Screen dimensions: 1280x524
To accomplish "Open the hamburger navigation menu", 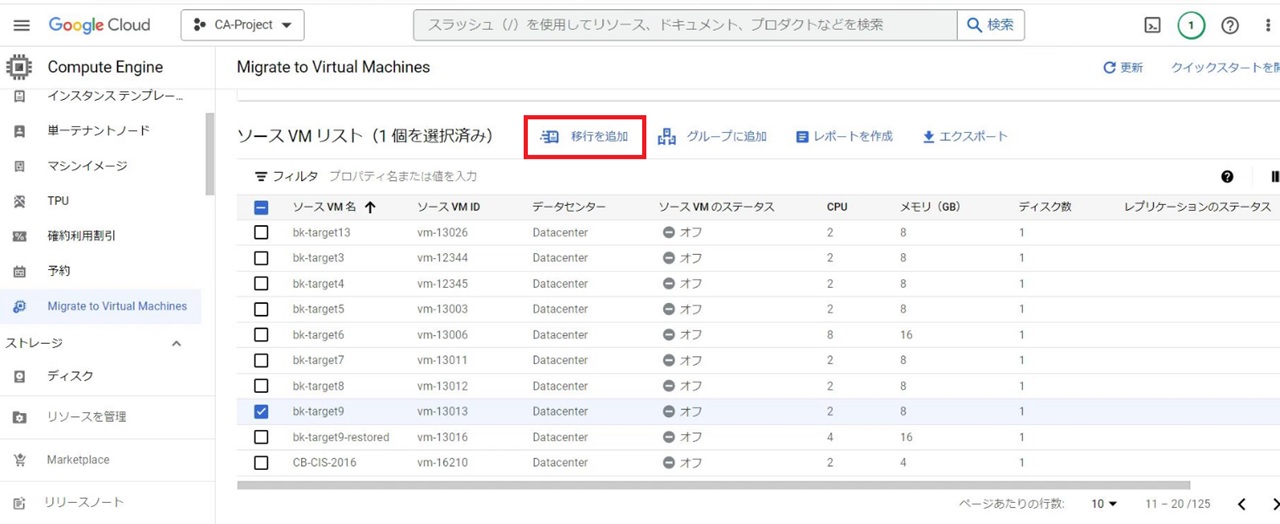I will (21, 25).
